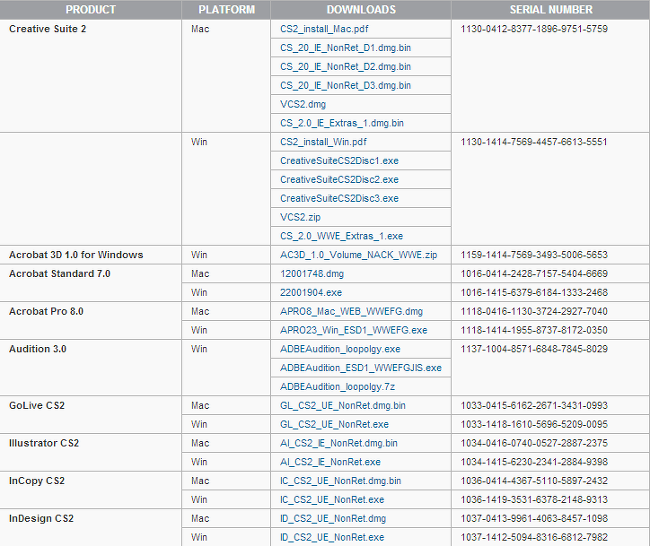Download ID_CS2_UE_NonRet.dmg
Viewport: 650px width, 546px height.
point(333,519)
